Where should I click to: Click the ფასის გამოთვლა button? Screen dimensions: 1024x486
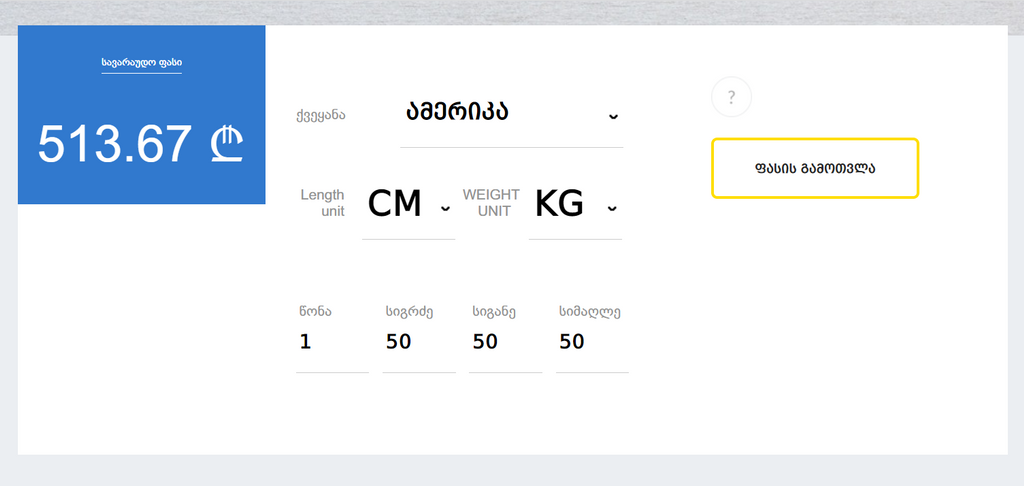[x=815, y=168]
